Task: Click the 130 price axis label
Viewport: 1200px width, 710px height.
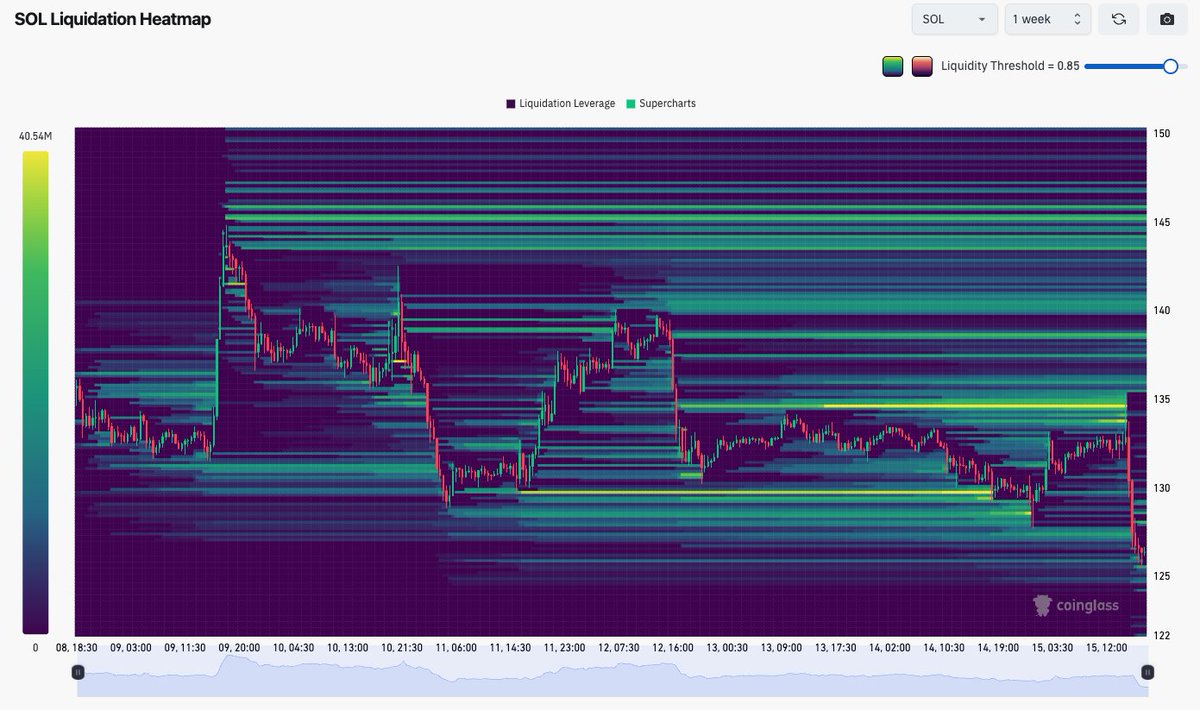Action: (x=1161, y=488)
